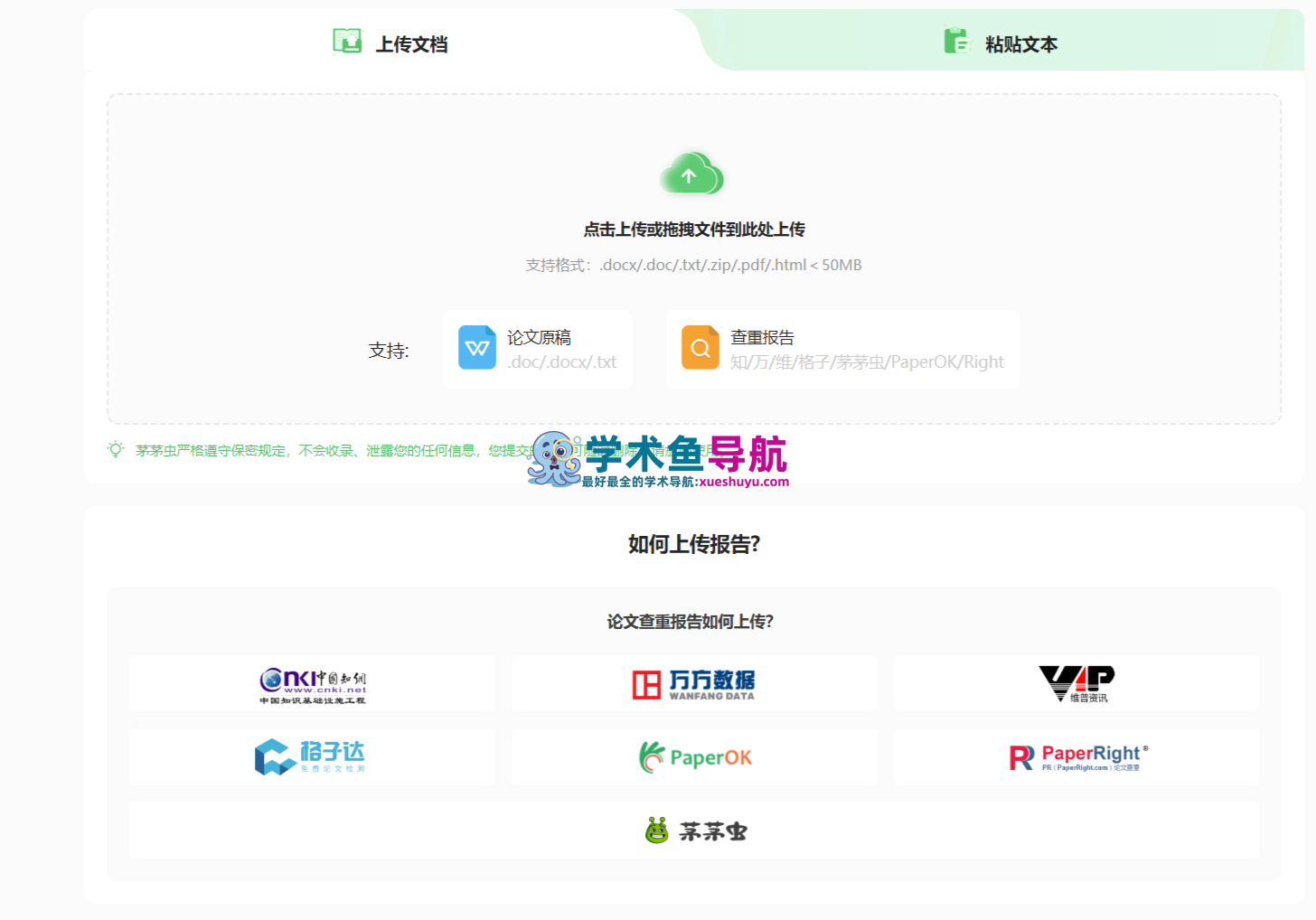The image size is (1316, 920).
Task: Open the PaperOK report guide
Action: [x=693, y=757]
